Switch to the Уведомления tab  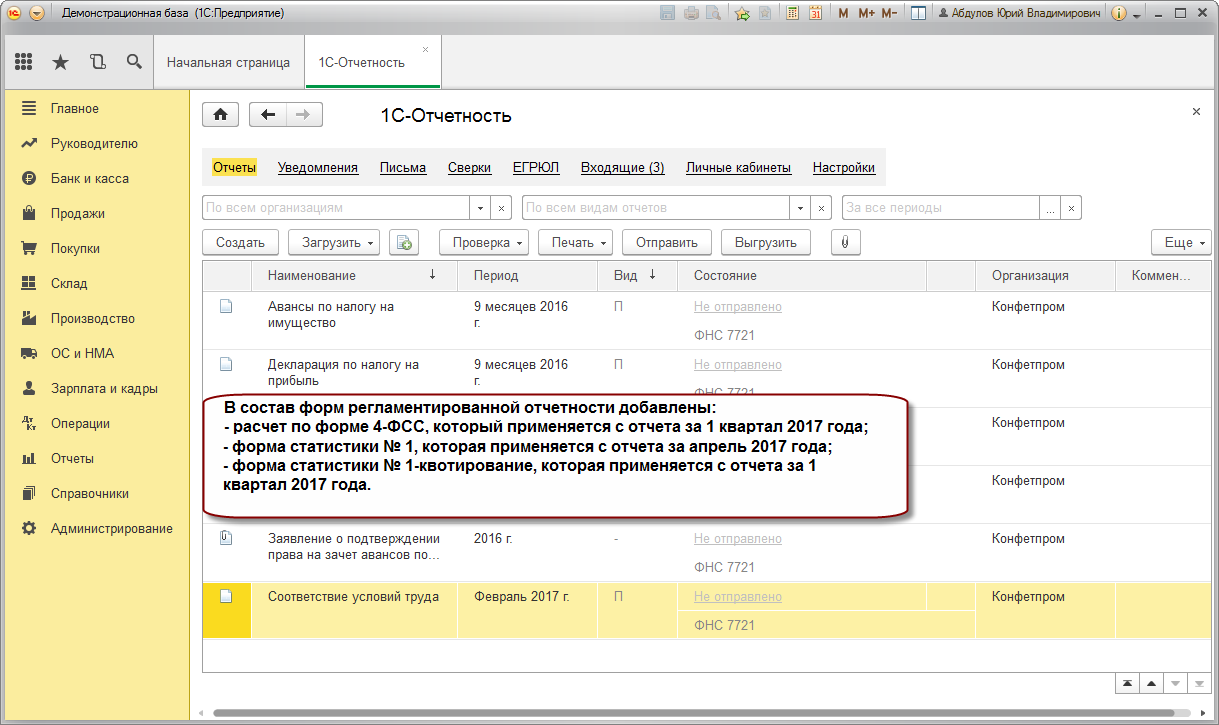(x=318, y=168)
